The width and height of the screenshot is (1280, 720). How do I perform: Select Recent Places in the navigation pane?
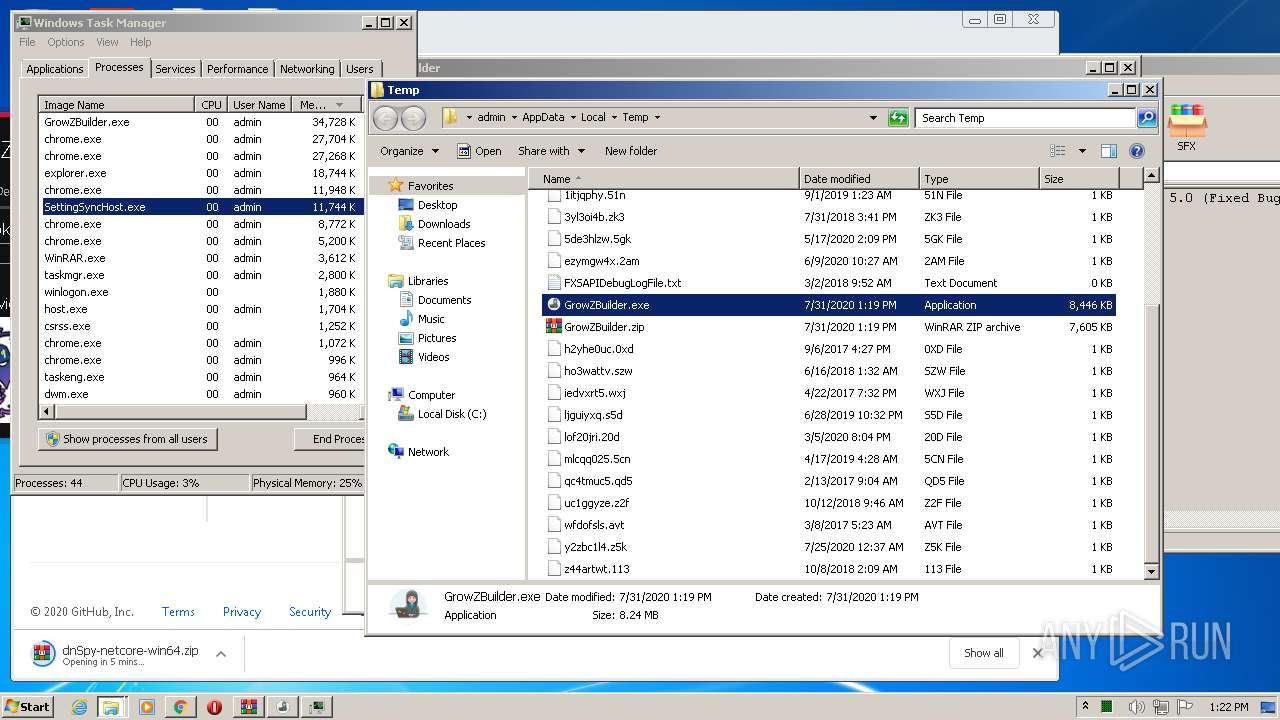tap(451, 243)
